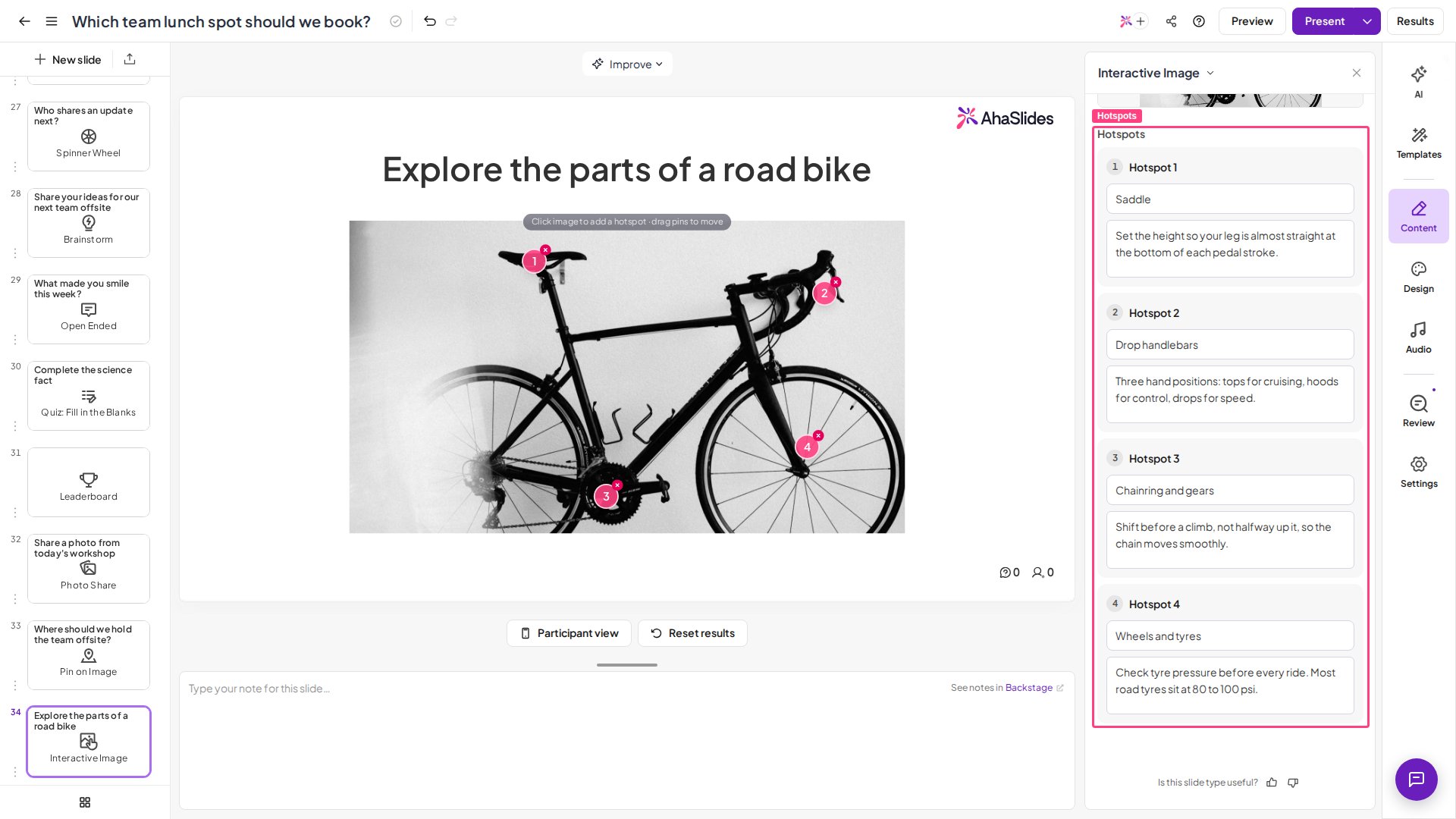
Task: Open the Present button dropdown arrow
Action: pos(1367,21)
